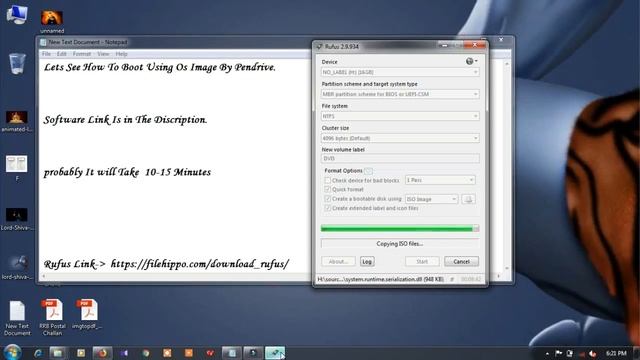Click the 'probably It will Take 10-15 Minutes' line
Screen dimensions: 640x360
(127, 172)
